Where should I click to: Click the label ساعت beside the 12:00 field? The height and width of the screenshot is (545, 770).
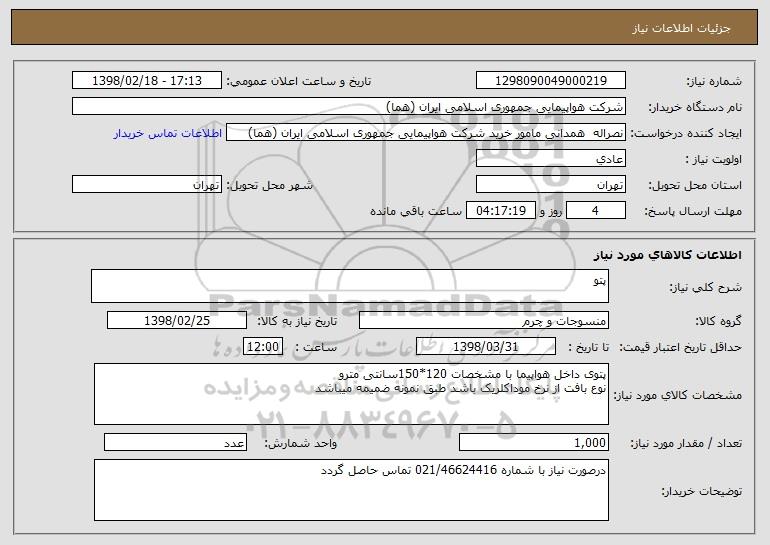[x=316, y=348]
